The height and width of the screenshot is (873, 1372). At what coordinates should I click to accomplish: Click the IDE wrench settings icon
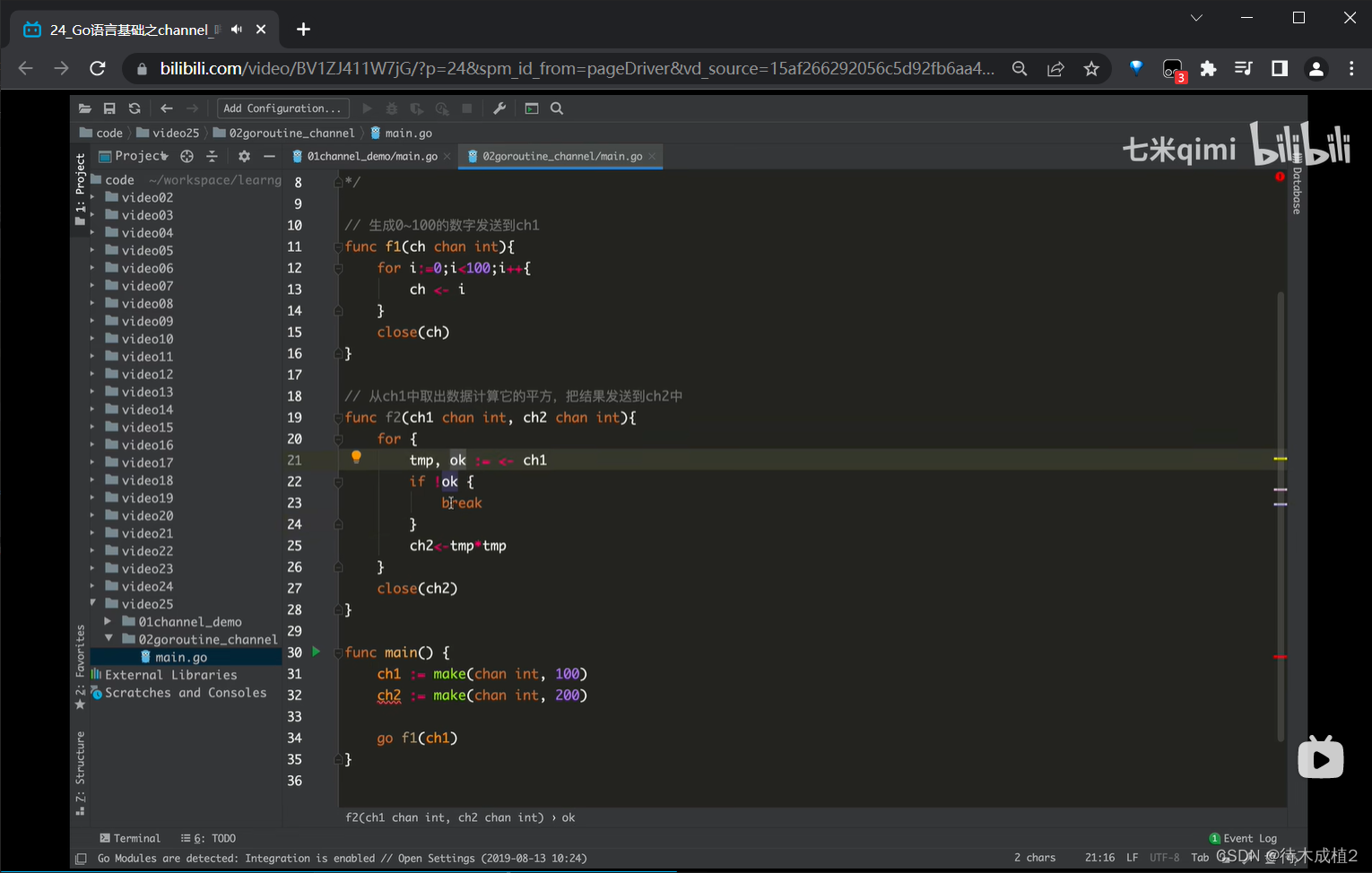point(499,108)
